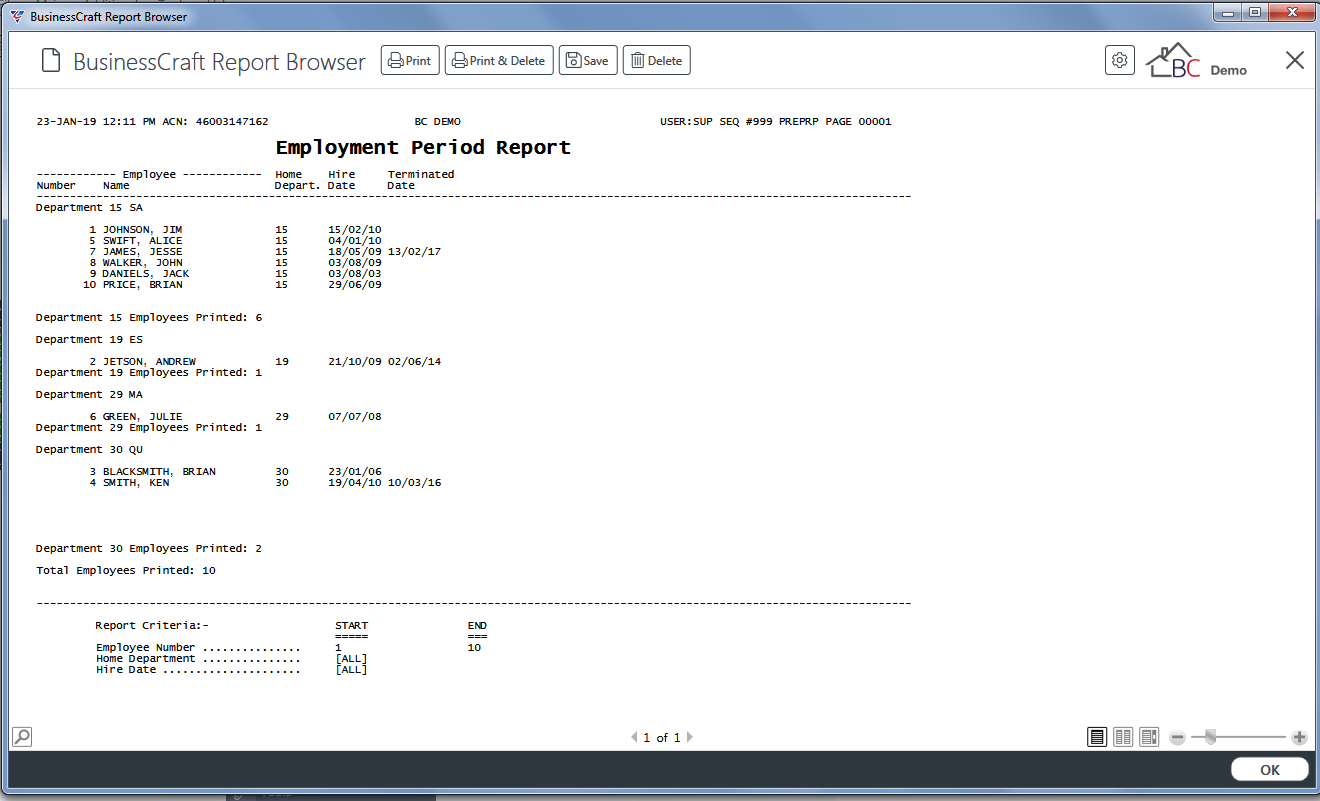Viewport: 1320px width, 801px height.
Task: Click the "Department 29 MA" group header
Action: pyautogui.click(x=89, y=395)
